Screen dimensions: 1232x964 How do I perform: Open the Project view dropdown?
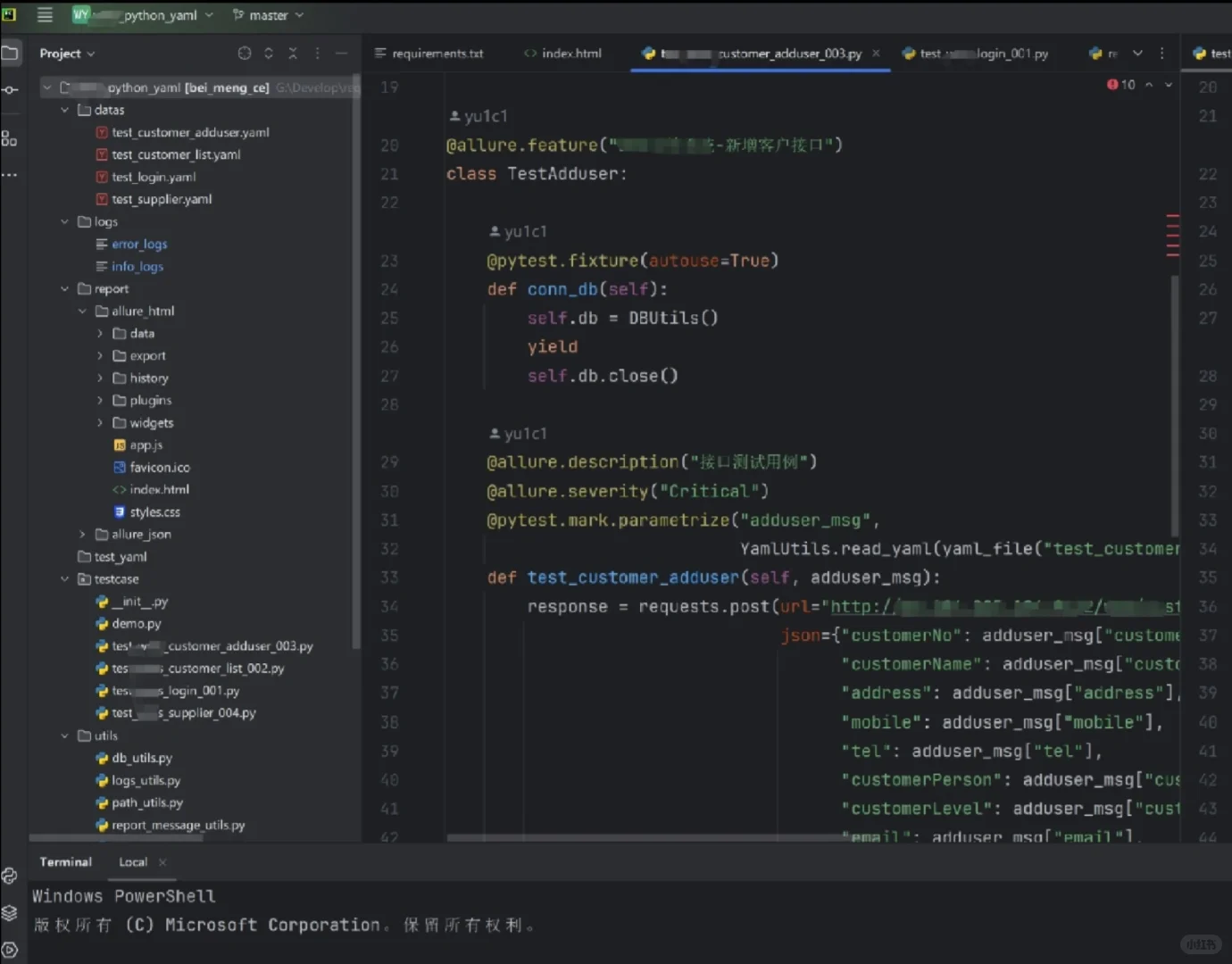(x=67, y=54)
